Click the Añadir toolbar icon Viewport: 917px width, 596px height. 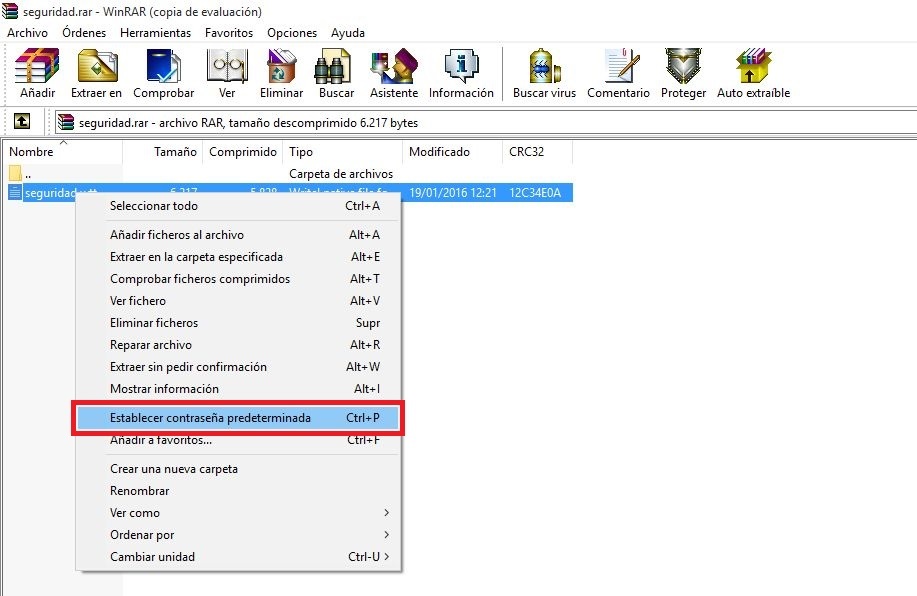coord(37,66)
